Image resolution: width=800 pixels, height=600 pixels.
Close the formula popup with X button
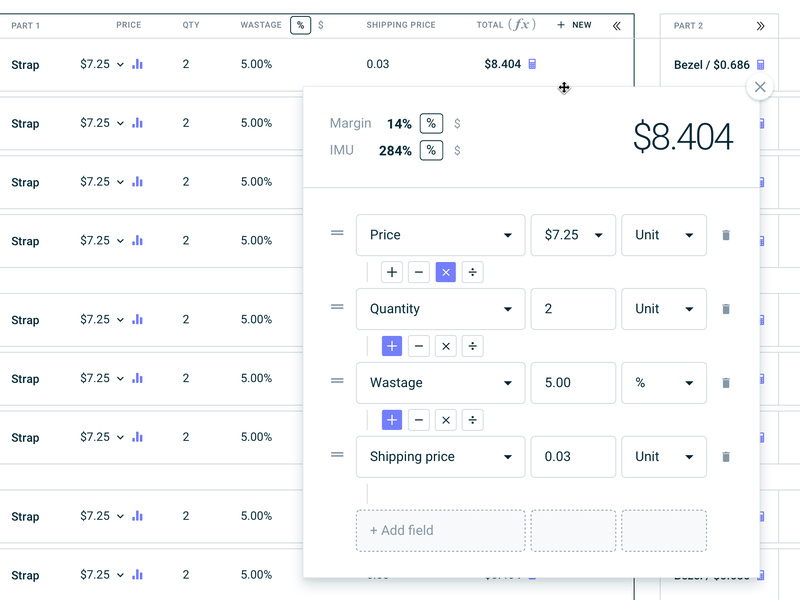click(x=760, y=87)
